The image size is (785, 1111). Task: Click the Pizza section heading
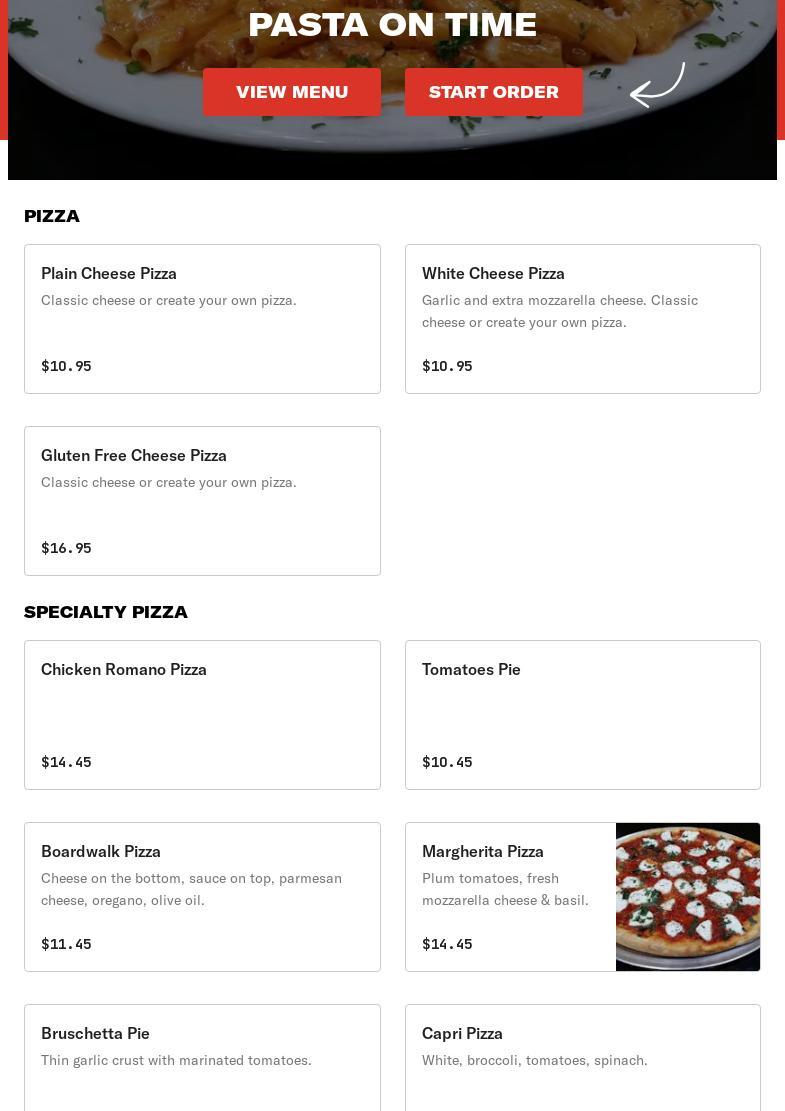pyautogui.click(x=52, y=216)
